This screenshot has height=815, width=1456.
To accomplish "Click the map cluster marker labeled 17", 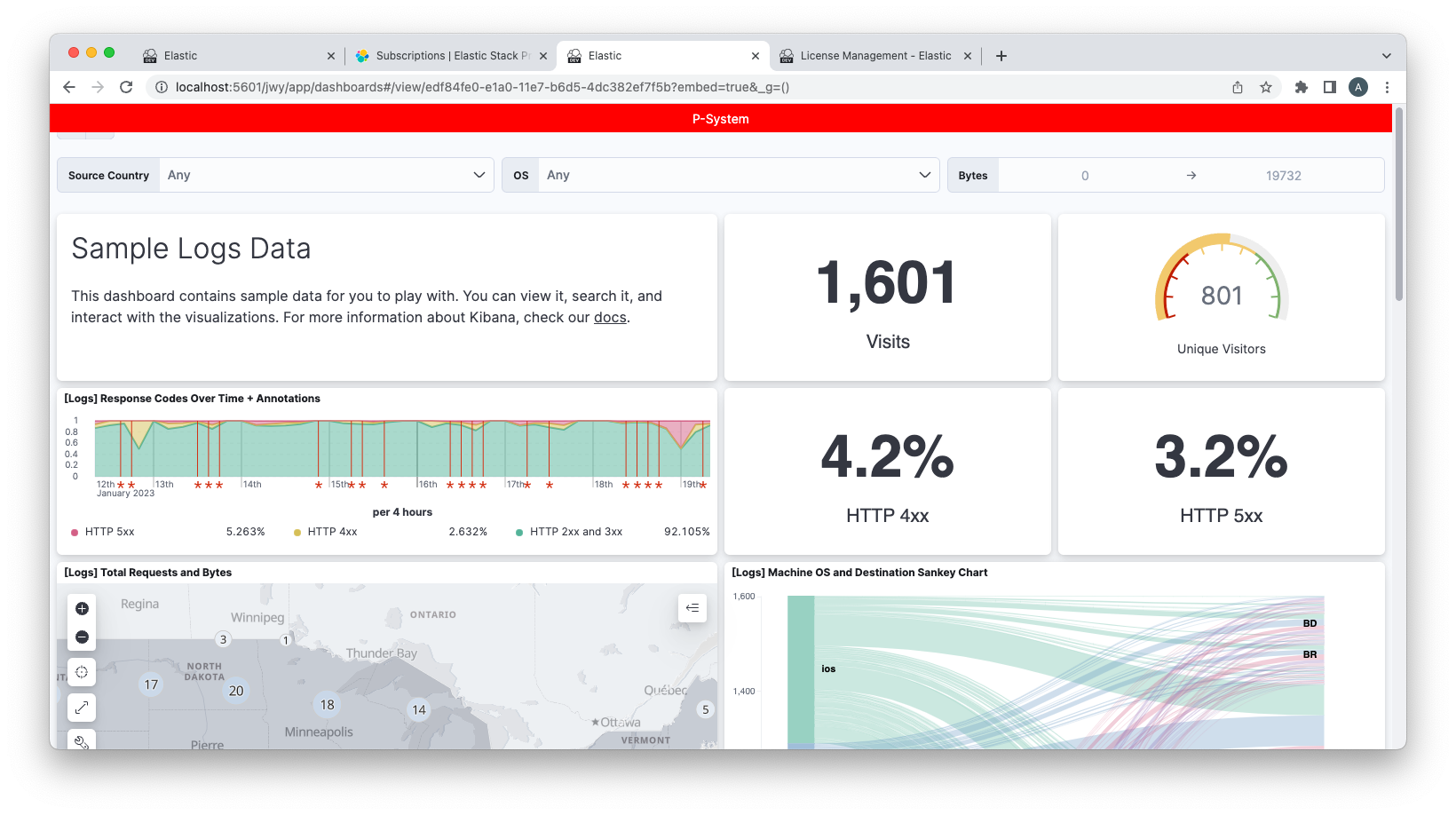I will pos(151,684).
